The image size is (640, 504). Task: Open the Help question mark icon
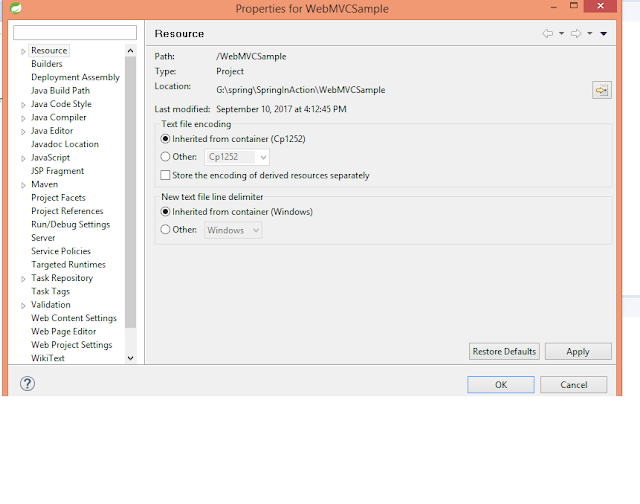[x=27, y=384]
